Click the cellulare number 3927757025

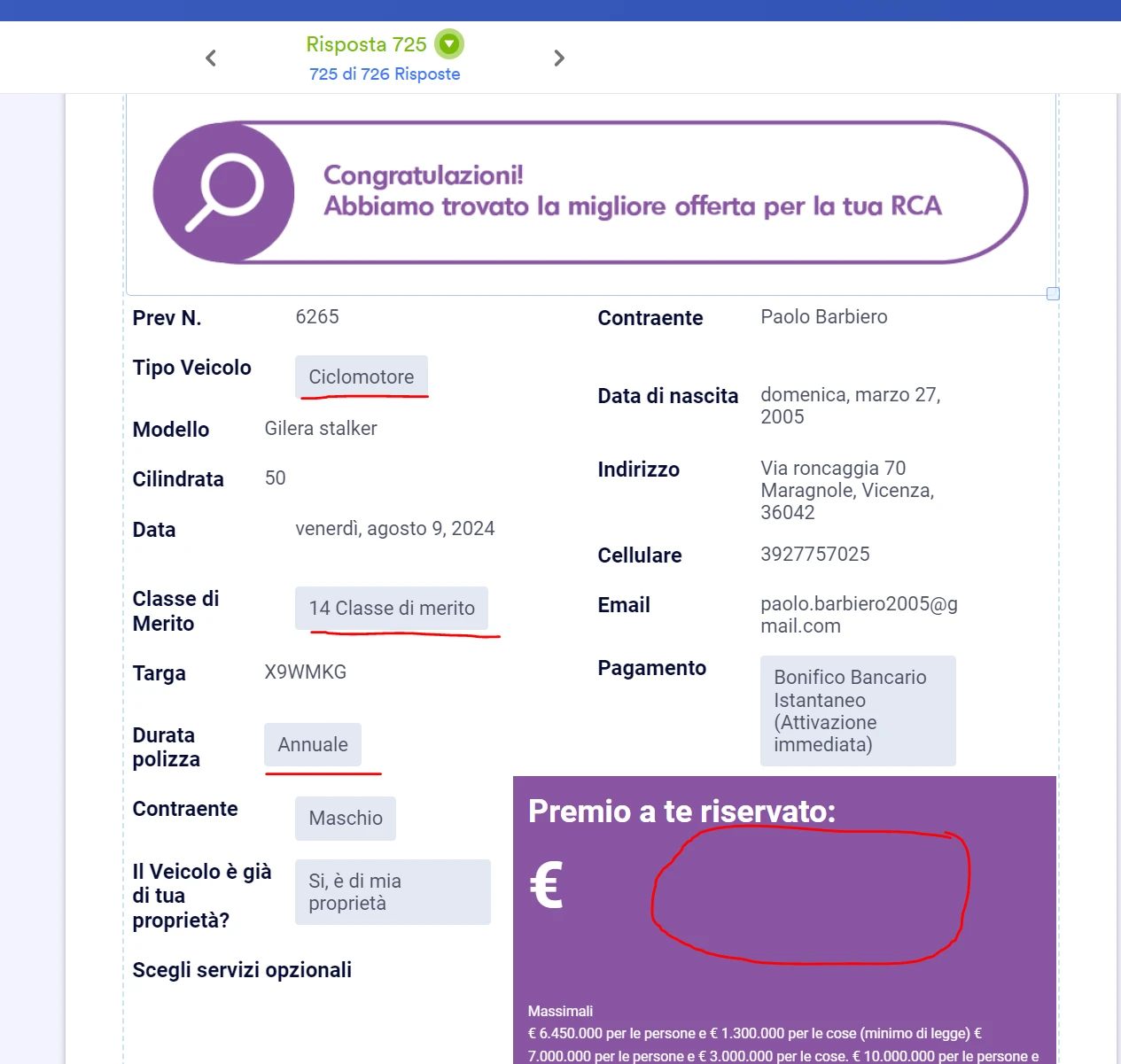click(815, 554)
